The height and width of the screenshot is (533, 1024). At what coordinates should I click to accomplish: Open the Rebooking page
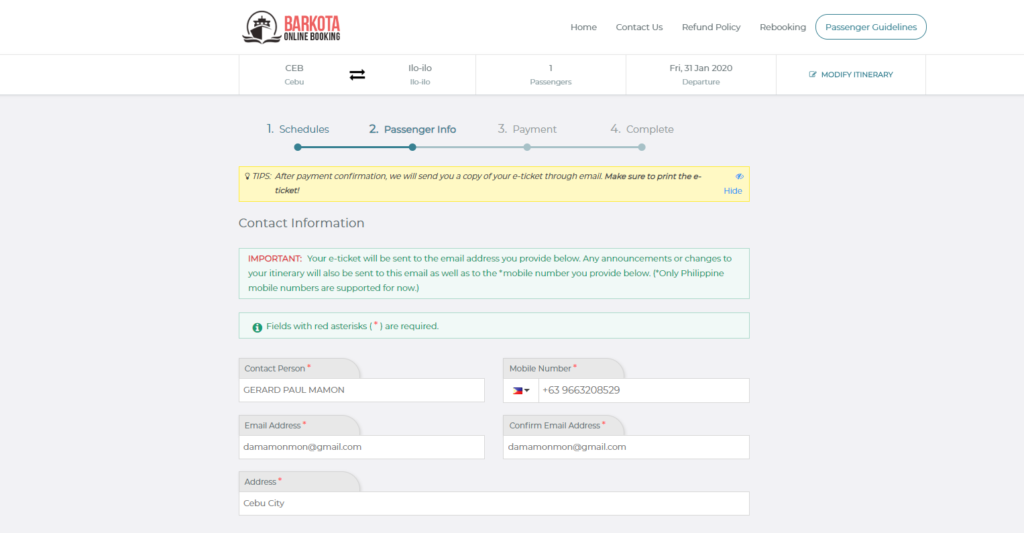click(x=782, y=27)
